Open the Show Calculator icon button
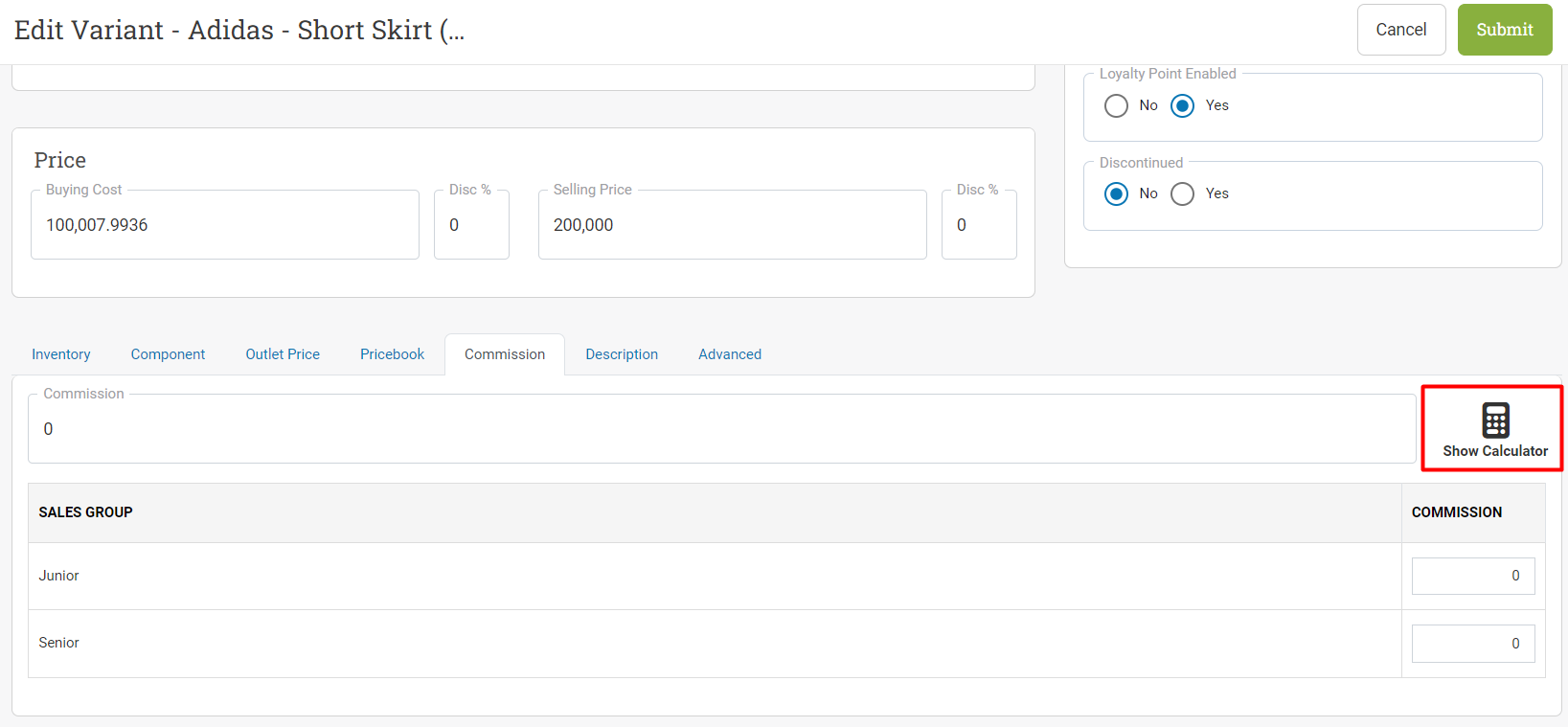Image resolution: width=1568 pixels, height=727 pixels. pos(1494,429)
